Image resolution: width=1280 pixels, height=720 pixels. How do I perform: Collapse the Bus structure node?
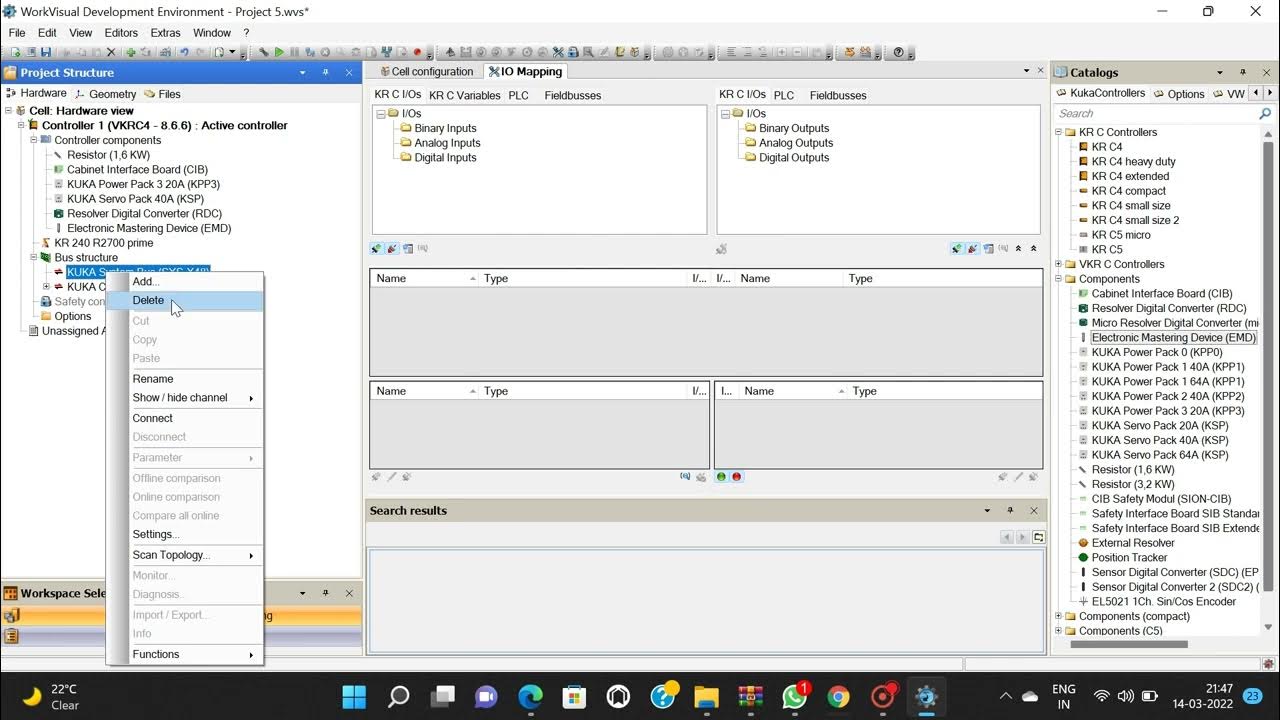[33, 257]
